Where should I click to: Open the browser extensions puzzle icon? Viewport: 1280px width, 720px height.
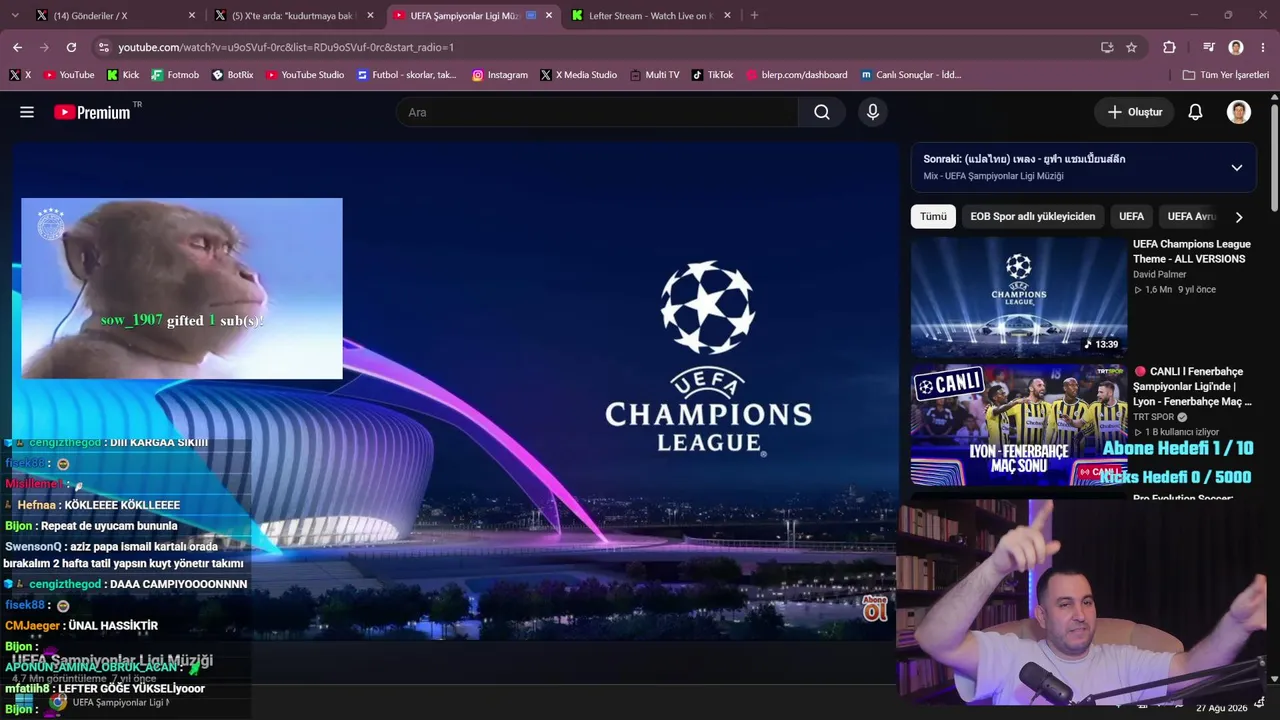1169,47
